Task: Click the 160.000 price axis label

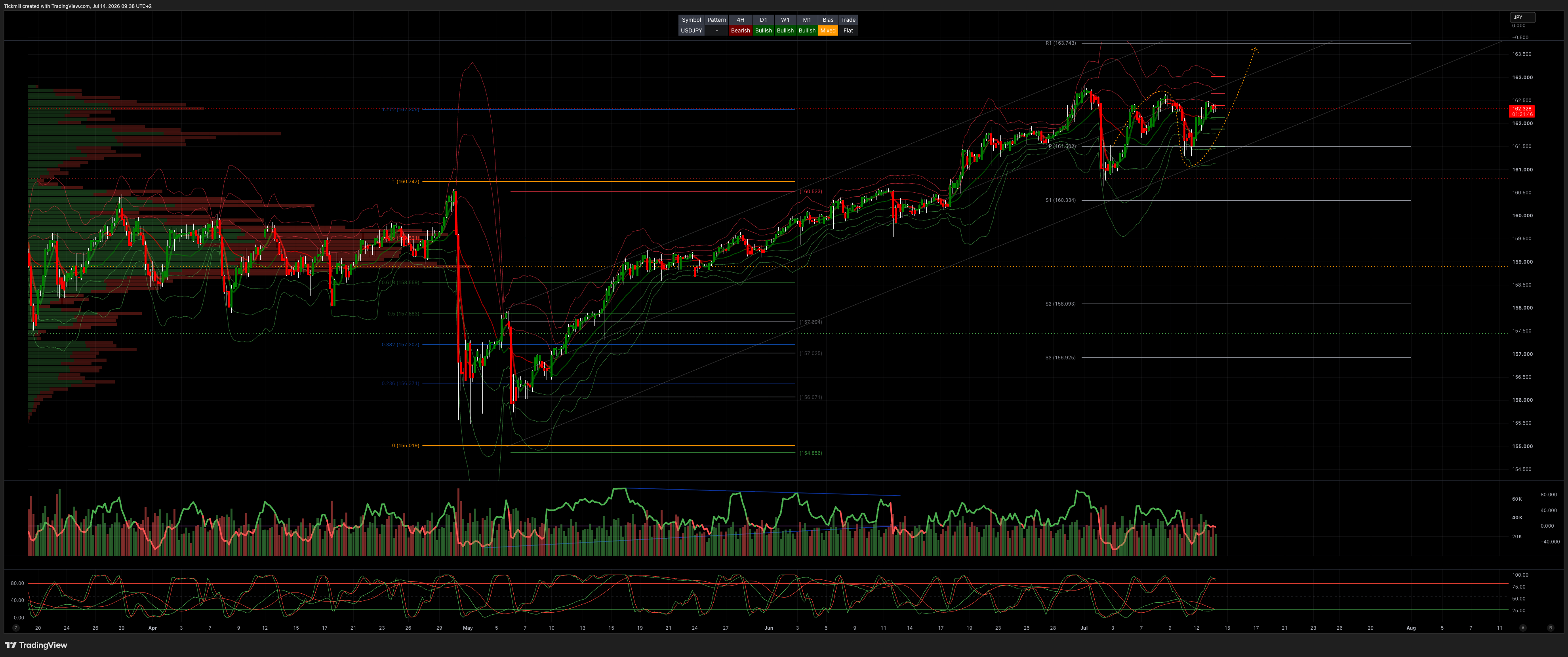Action: click(1522, 215)
